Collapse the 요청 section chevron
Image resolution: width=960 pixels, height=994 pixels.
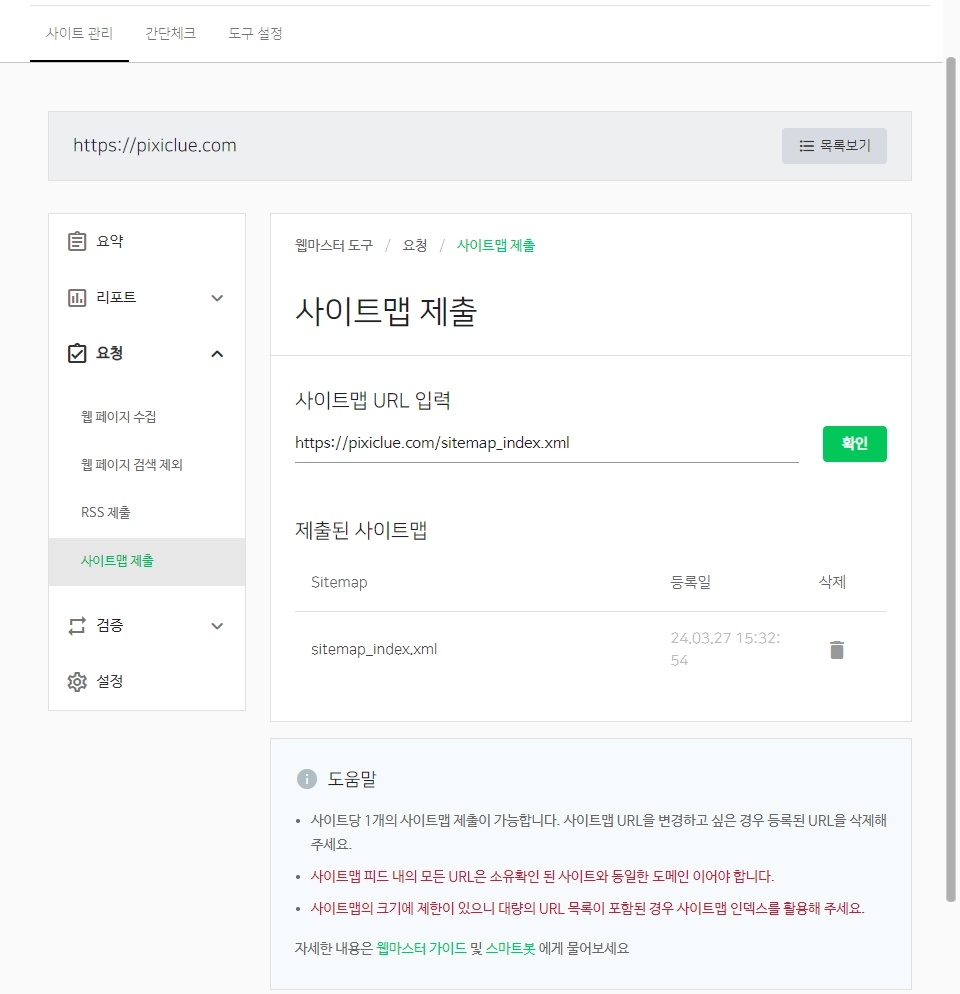217,354
